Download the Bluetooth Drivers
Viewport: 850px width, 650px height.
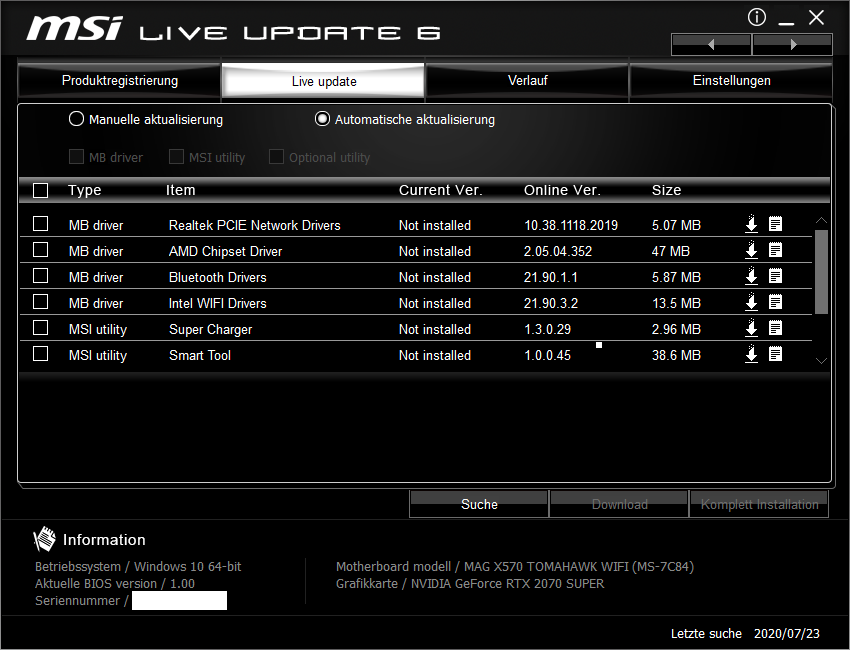click(751, 276)
